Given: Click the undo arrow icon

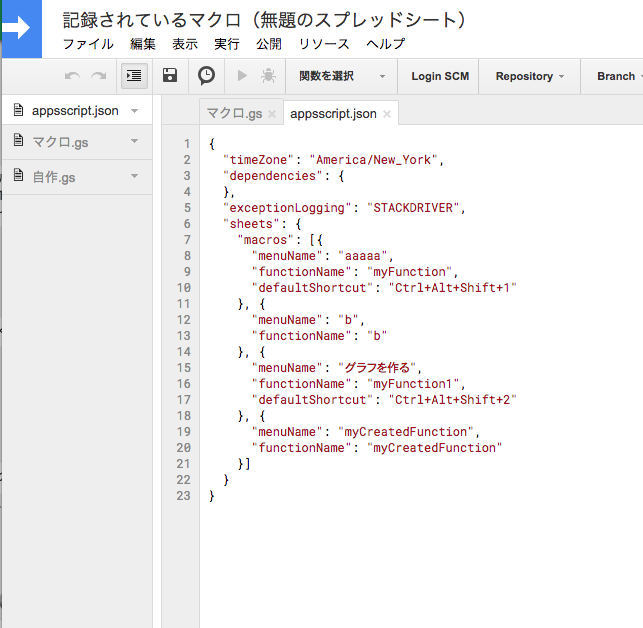Looking at the screenshot, I should 72,76.
